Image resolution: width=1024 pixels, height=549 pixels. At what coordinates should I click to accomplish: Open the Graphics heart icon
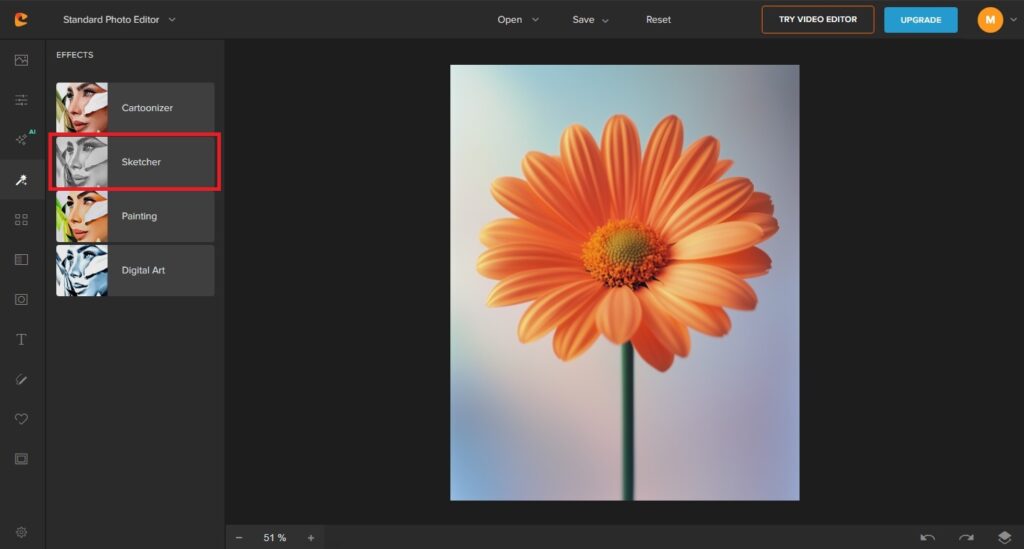tap(22, 419)
